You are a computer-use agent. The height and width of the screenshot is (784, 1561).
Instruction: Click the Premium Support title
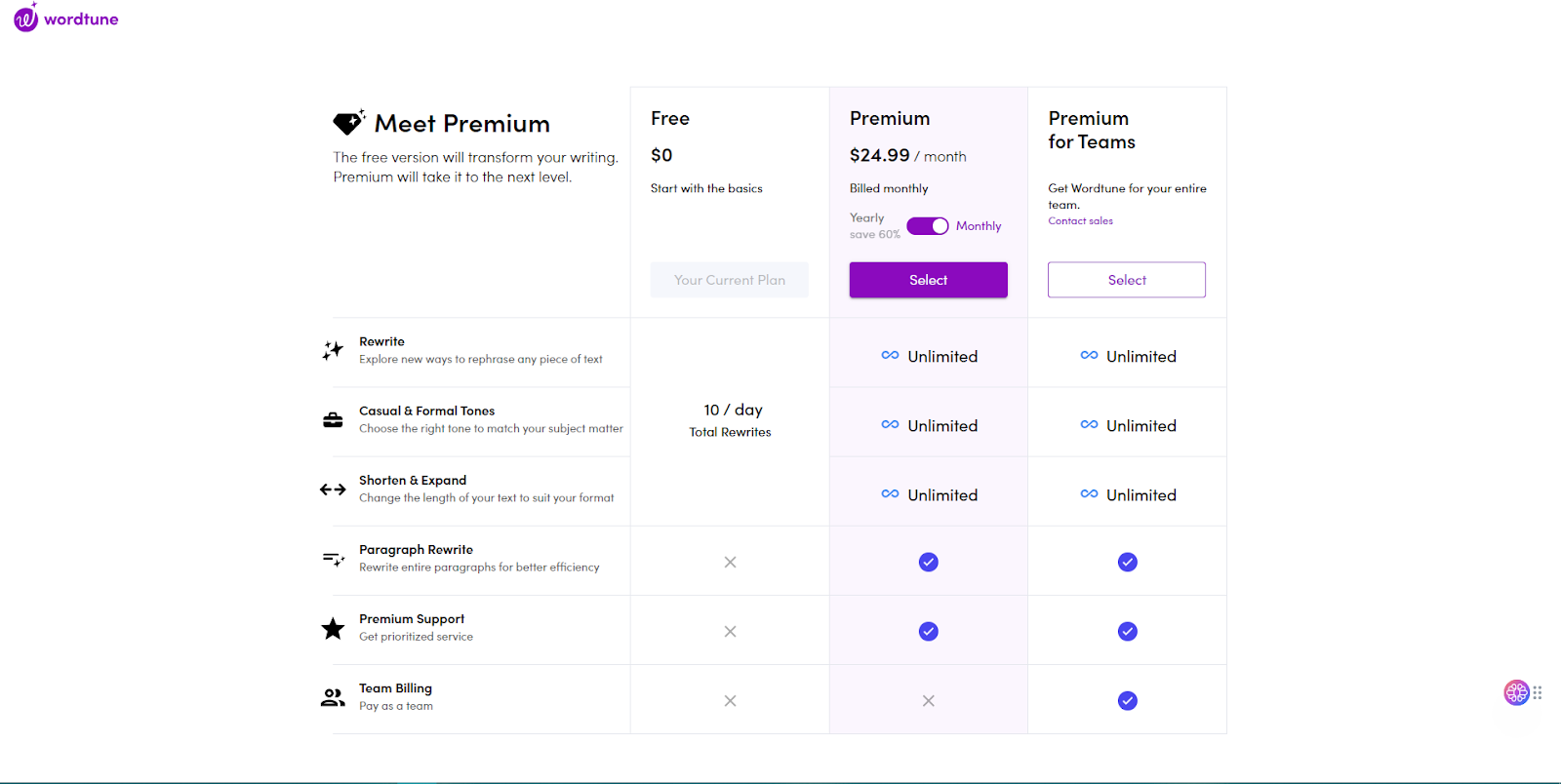point(412,618)
